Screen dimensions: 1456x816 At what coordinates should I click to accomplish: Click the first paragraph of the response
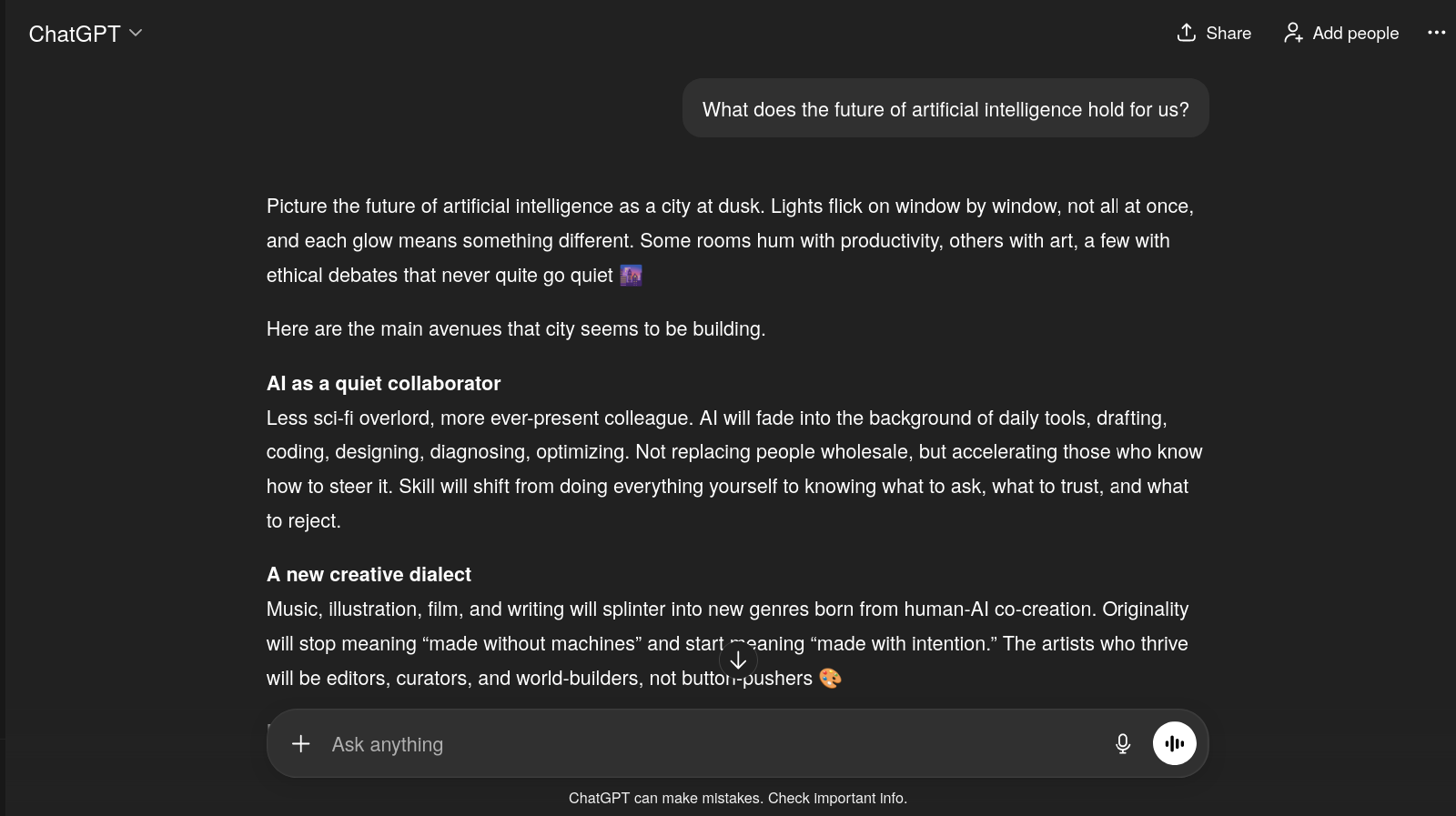728,240
